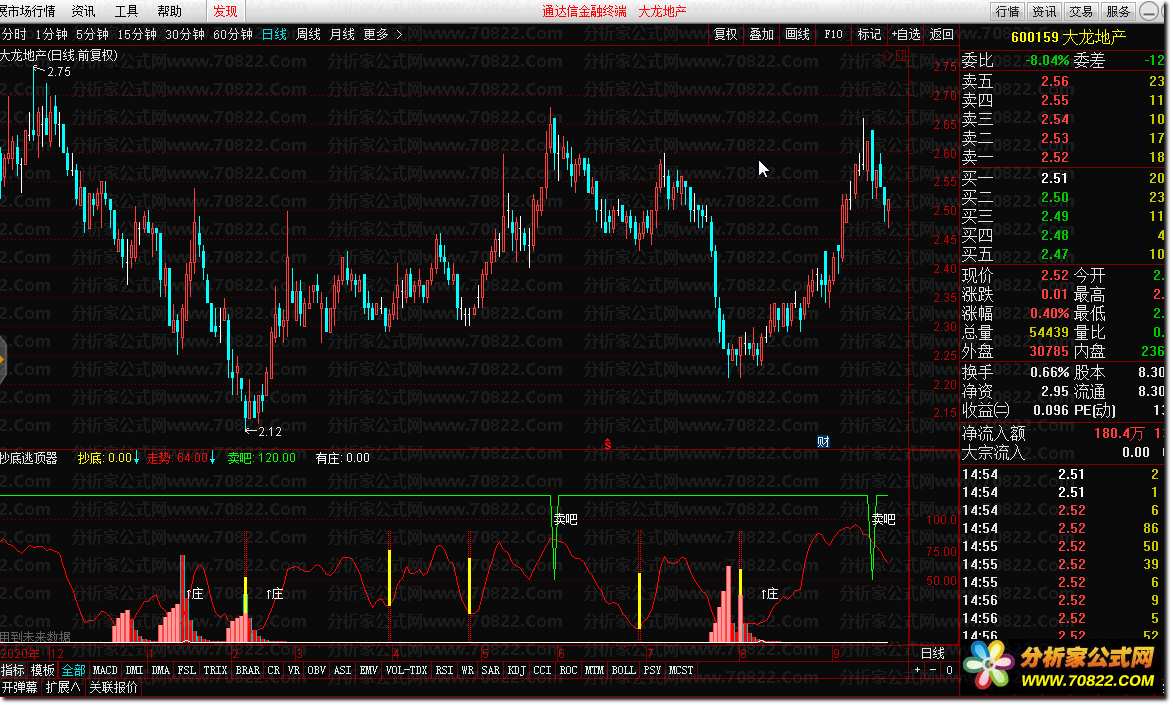Select the 60分钟 chart period
Screen dimensions: 1173x705
point(233,34)
